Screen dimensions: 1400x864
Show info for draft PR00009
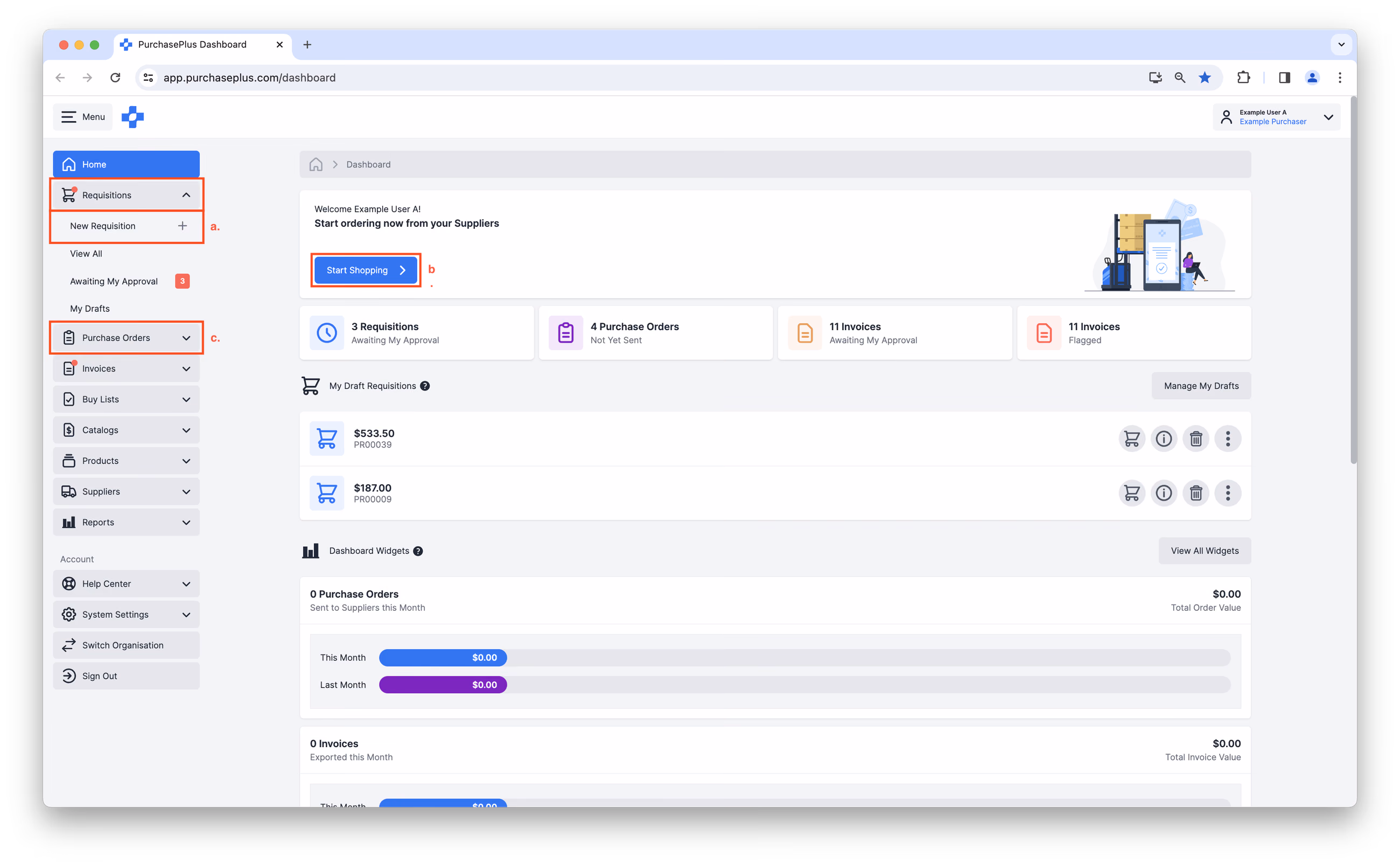1163,493
